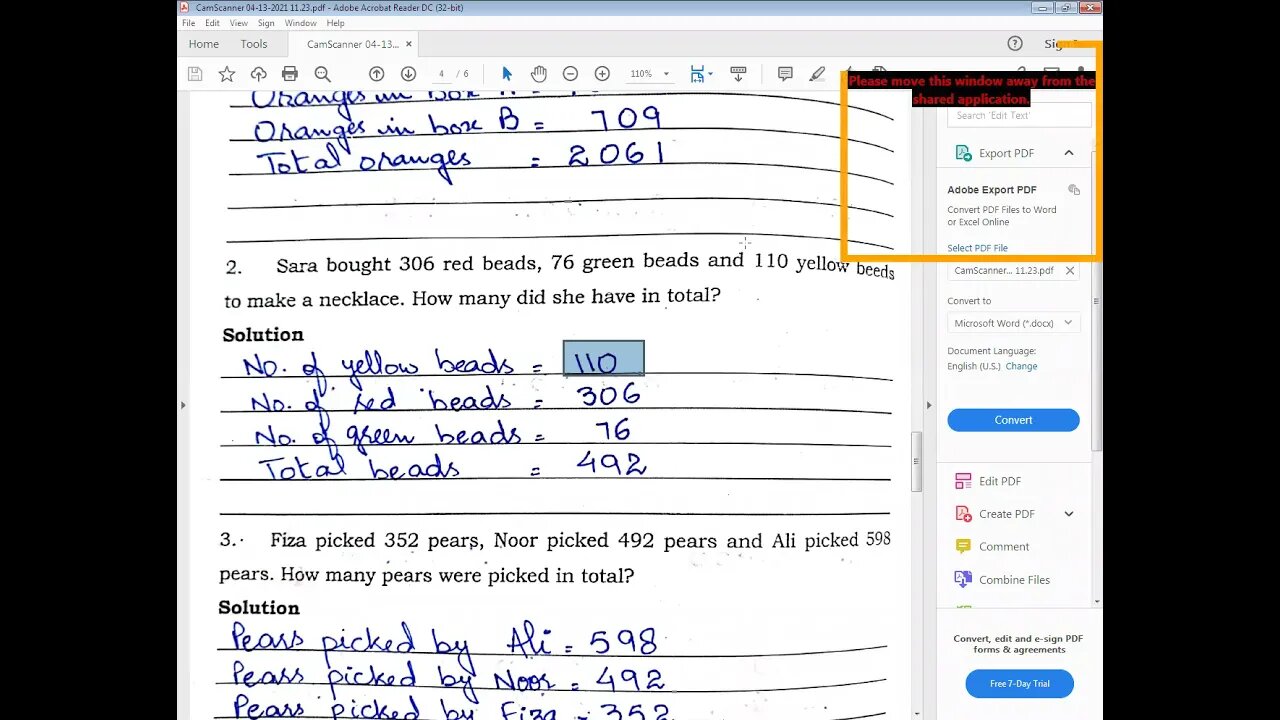Activate the hand pan tool

point(538,74)
